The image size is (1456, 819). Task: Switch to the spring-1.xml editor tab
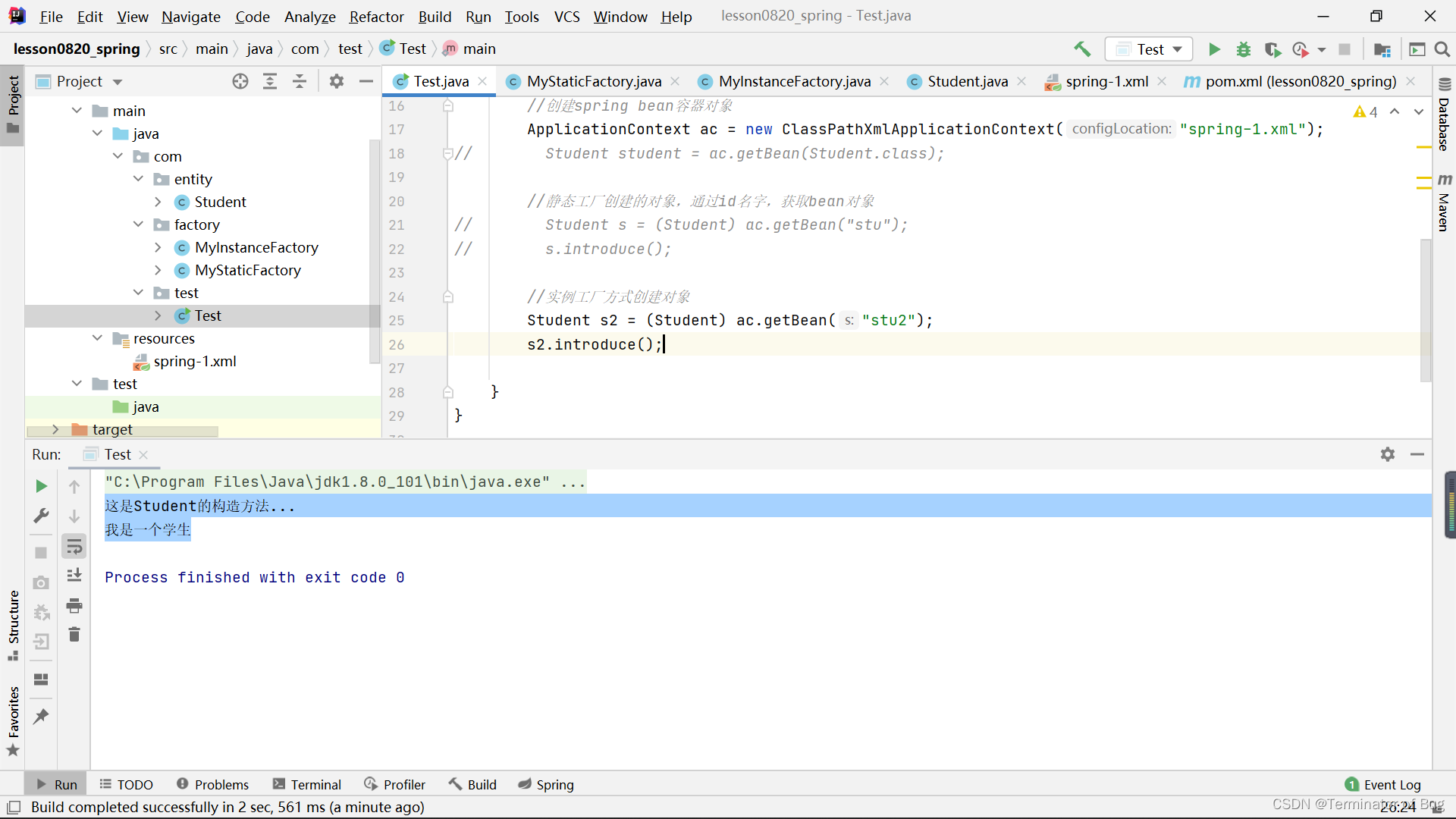coord(1106,81)
